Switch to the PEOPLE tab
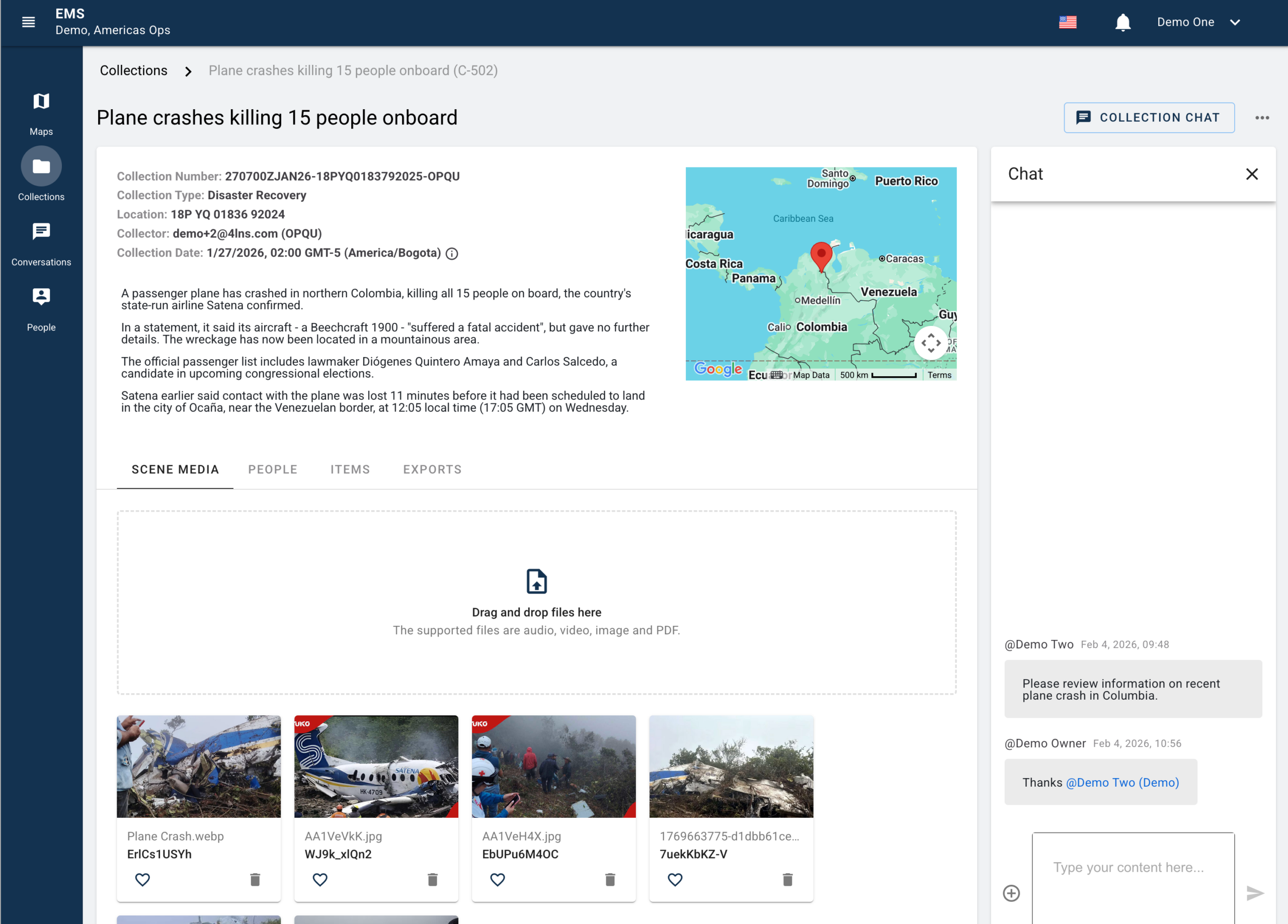Screen dimensions: 1288x924 [273, 469]
